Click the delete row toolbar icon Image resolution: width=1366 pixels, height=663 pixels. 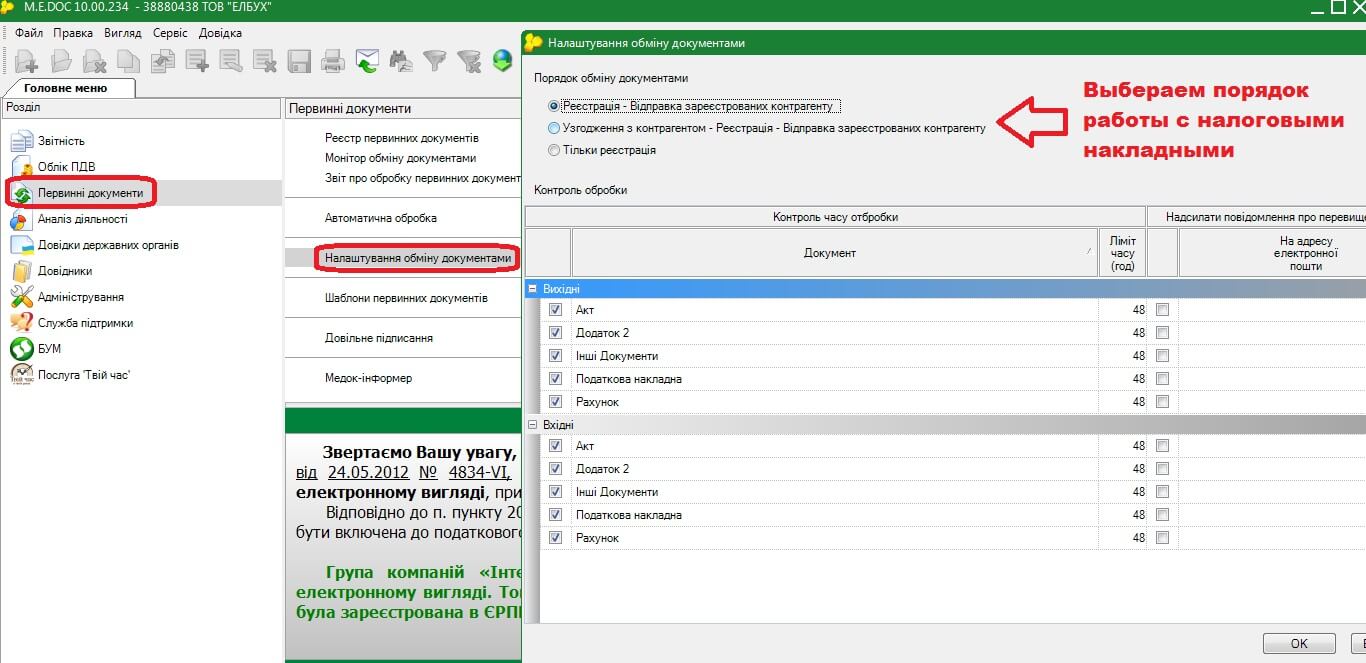(265, 62)
